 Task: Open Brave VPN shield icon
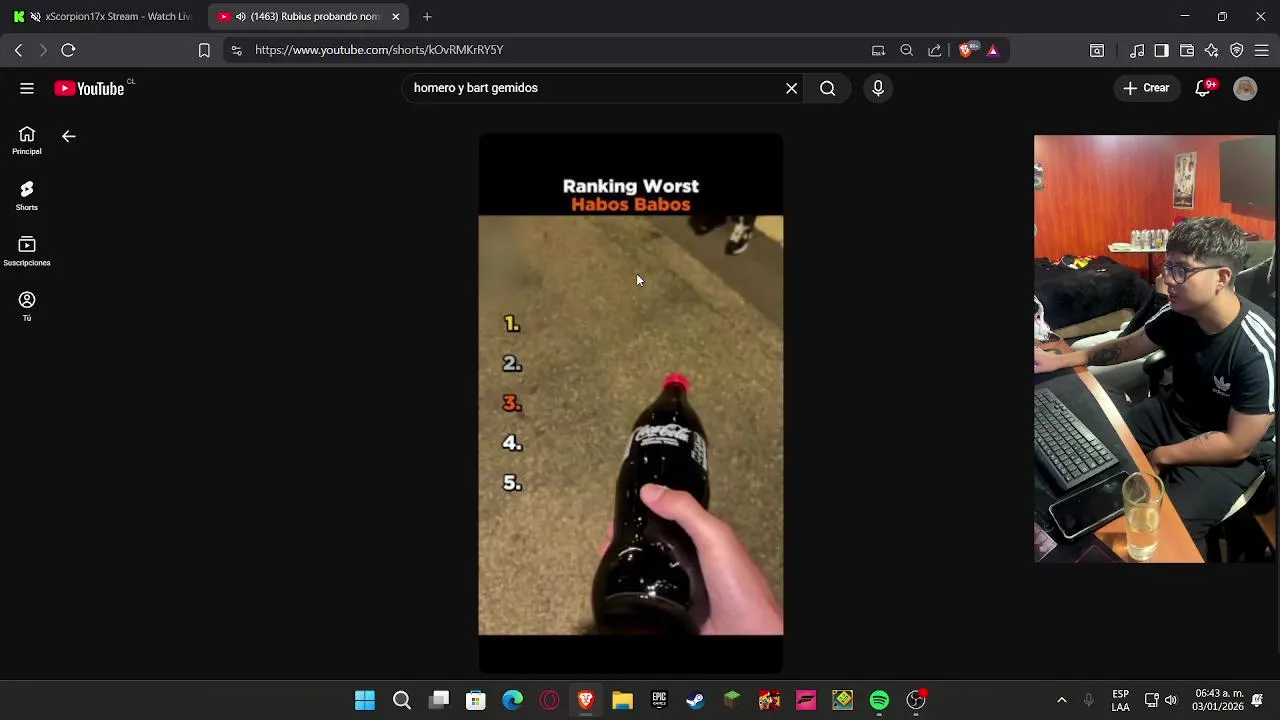click(x=1237, y=50)
